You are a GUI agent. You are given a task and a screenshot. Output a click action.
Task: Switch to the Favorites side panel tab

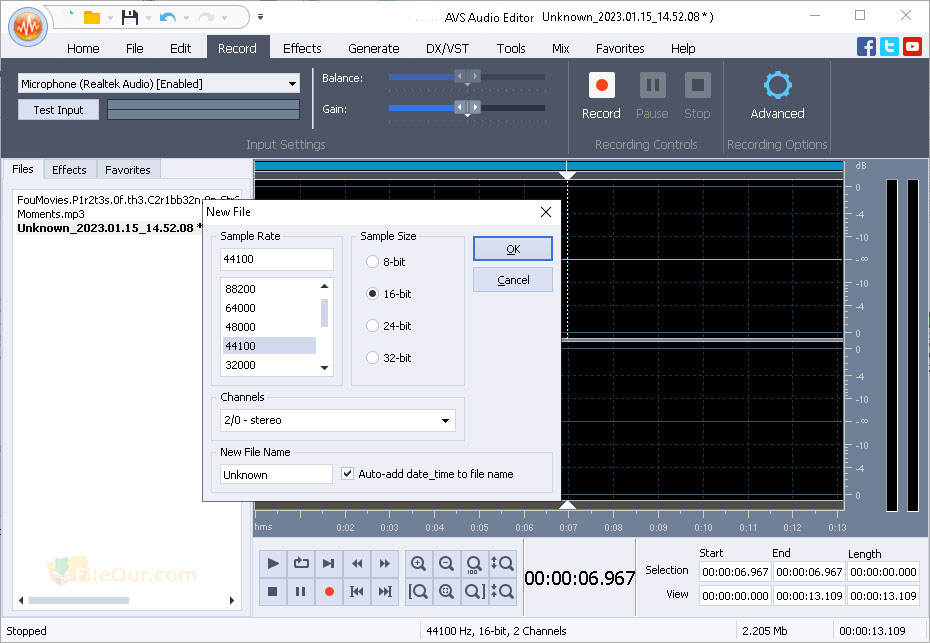pos(128,170)
